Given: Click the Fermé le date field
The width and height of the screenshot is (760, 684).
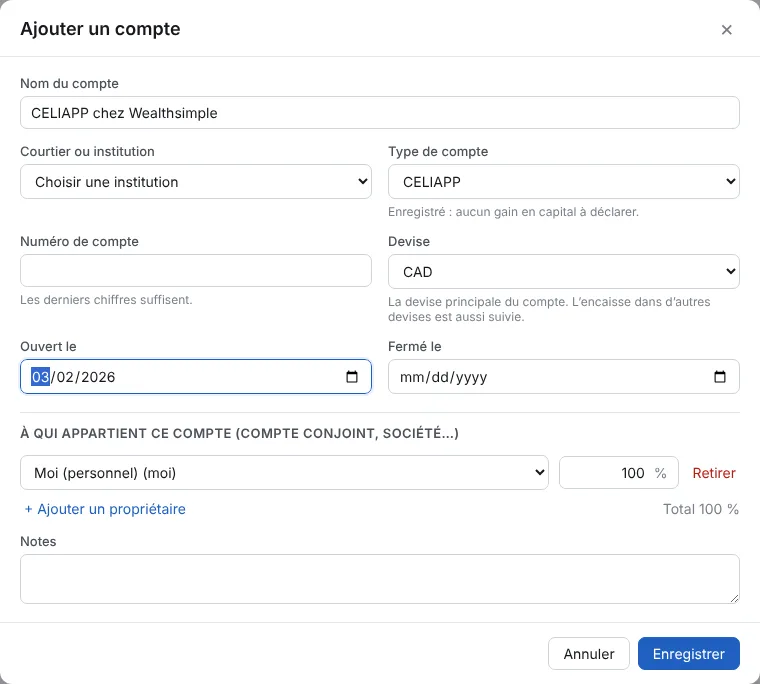Looking at the screenshot, I should (x=564, y=377).
